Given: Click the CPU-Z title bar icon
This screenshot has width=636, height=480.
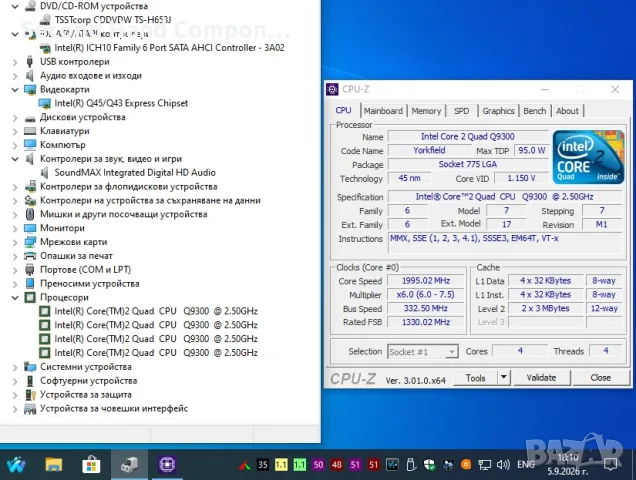Looking at the screenshot, I should coord(332,89).
